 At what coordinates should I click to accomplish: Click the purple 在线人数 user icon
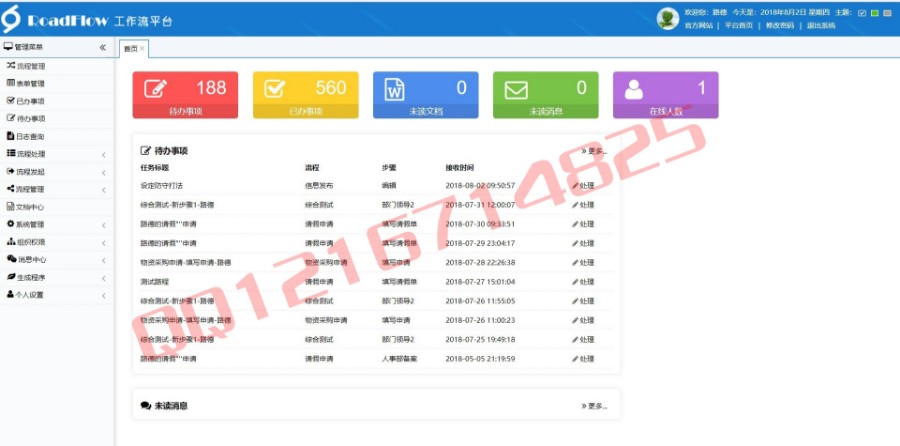click(634, 89)
